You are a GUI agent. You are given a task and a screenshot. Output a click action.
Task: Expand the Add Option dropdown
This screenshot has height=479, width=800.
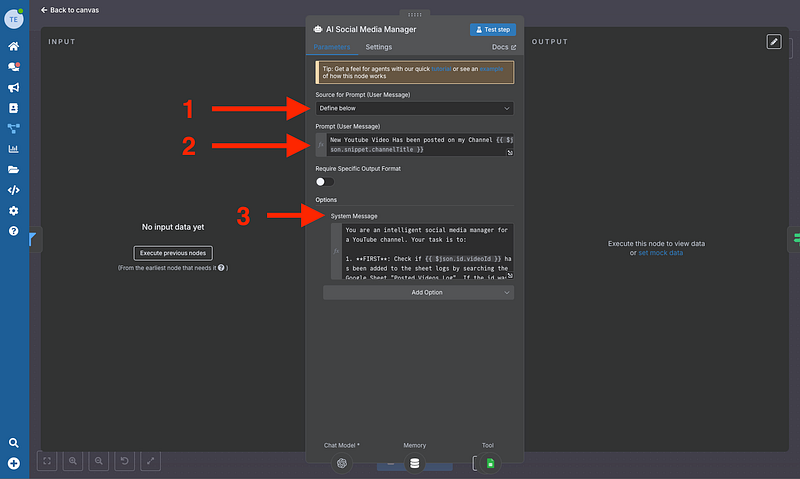(418, 292)
